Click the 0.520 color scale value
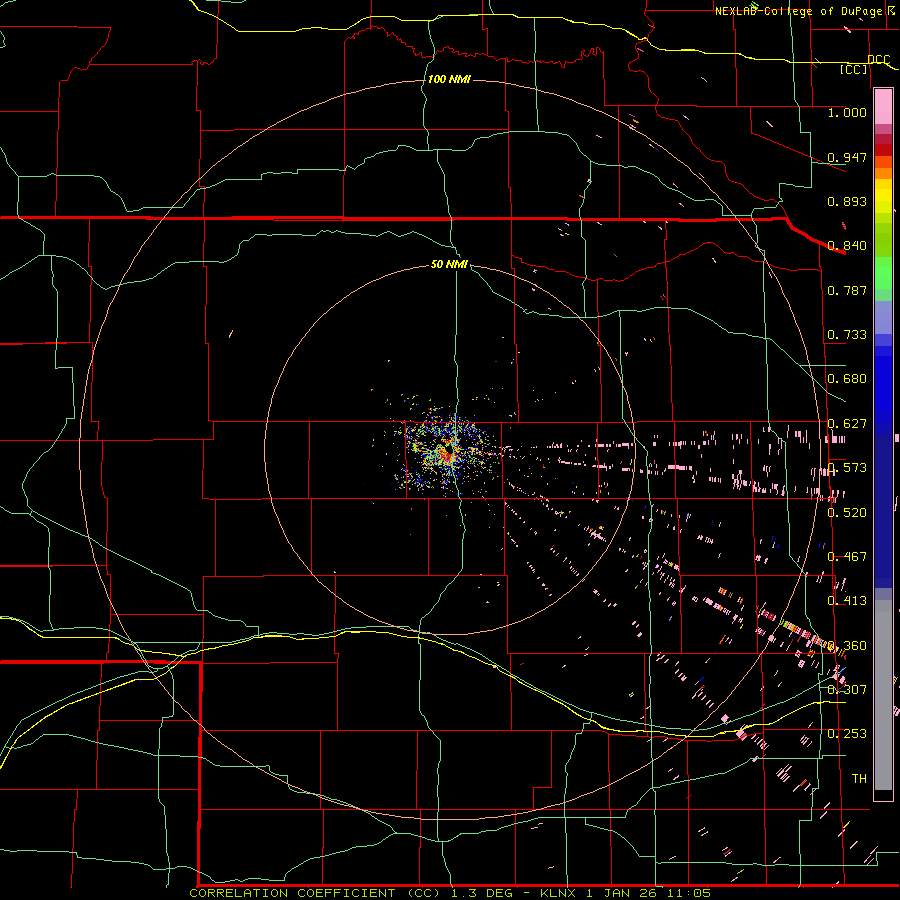 pyautogui.click(x=847, y=513)
